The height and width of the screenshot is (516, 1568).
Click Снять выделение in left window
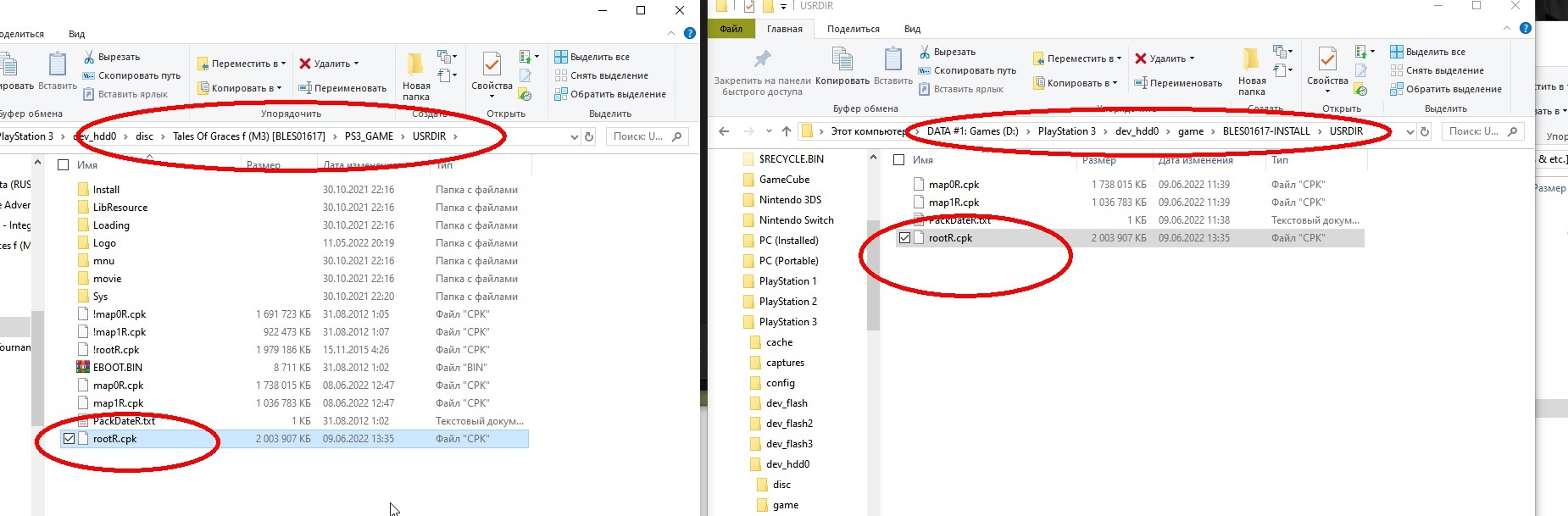pos(602,75)
